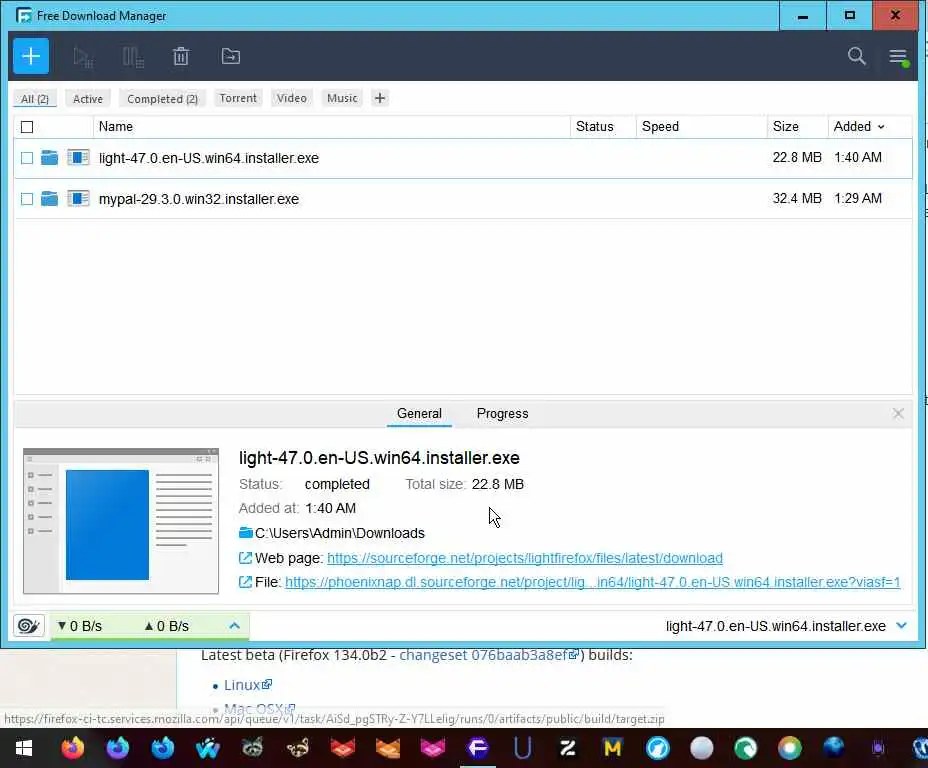Screen dimensions: 928x768
Task: Check the light-47.0.en-US.win64.installer.exe row box
Action: (x=27, y=158)
